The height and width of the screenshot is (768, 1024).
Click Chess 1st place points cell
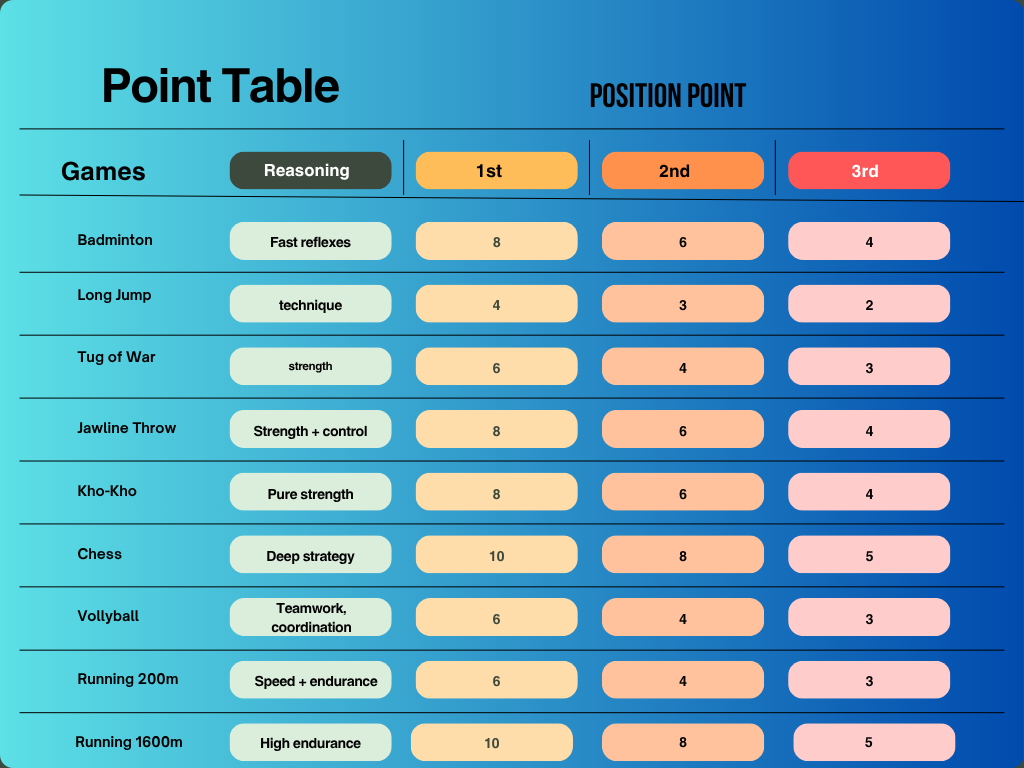(496, 555)
